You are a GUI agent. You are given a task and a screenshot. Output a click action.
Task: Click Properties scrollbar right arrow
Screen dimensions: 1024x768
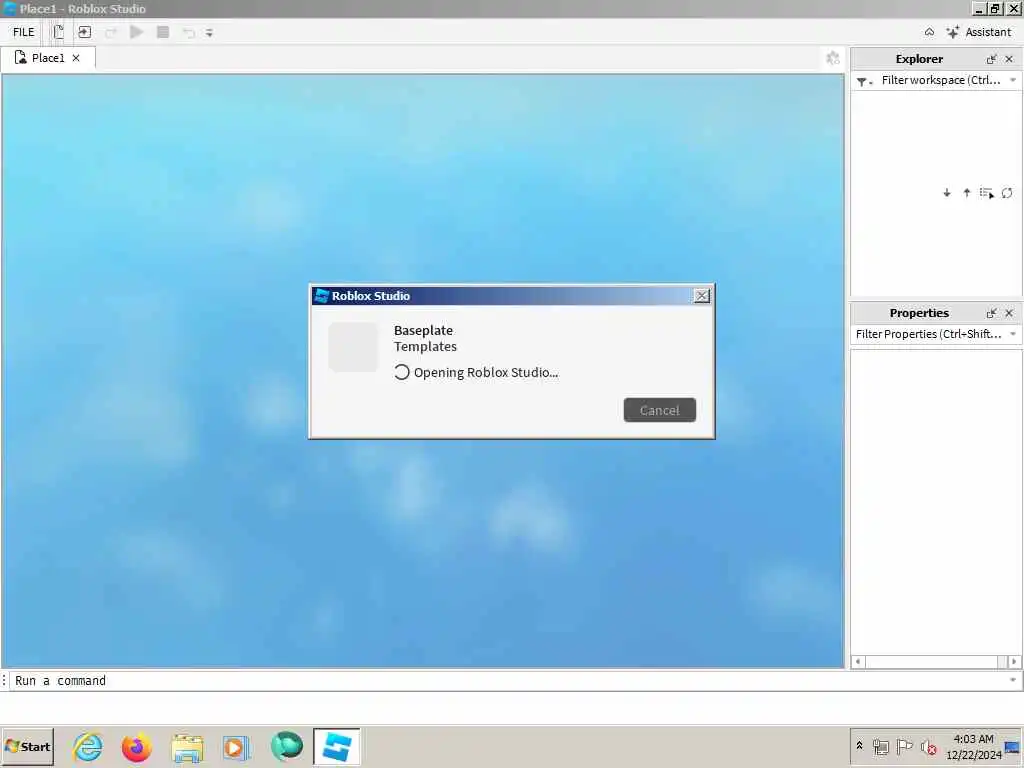pyautogui.click(x=1014, y=662)
